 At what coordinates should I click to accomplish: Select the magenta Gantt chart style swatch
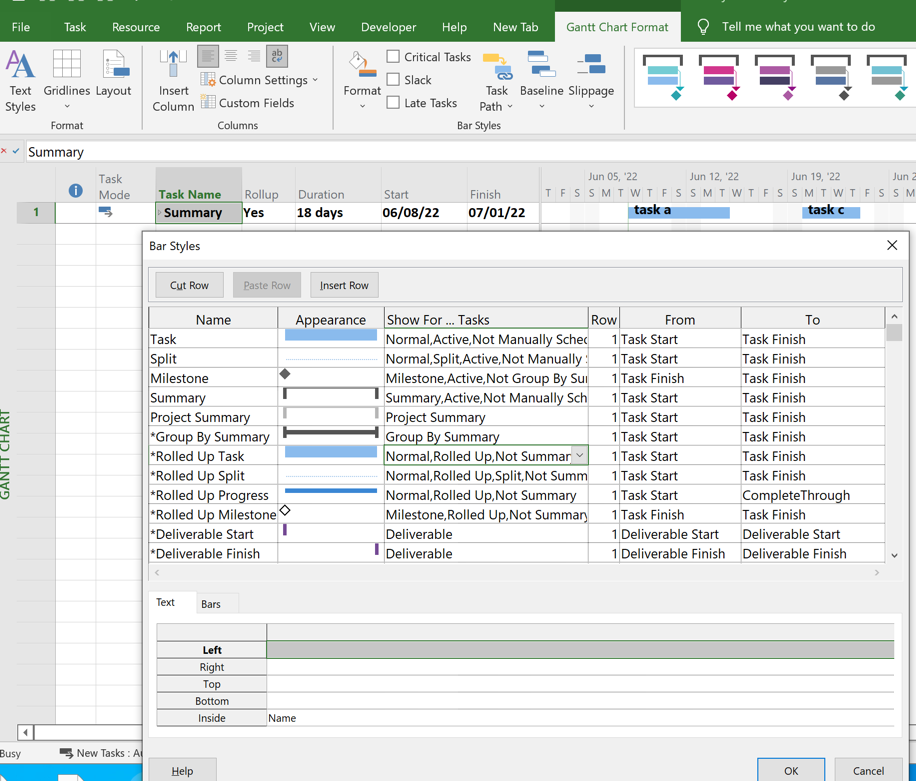719,77
